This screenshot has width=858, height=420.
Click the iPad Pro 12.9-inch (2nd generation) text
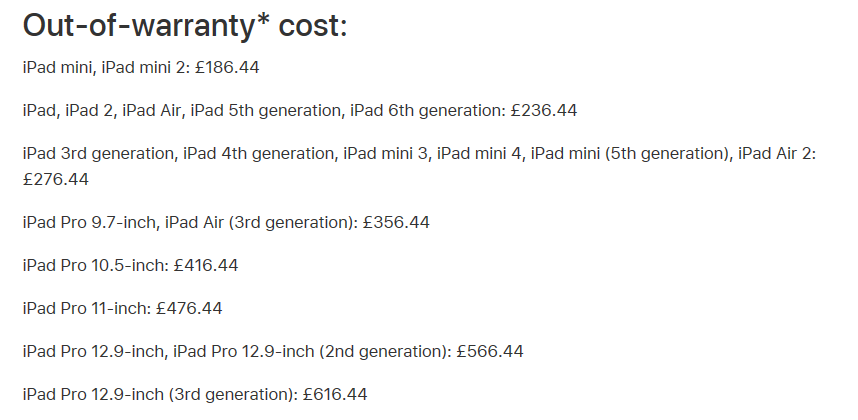[312, 351]
